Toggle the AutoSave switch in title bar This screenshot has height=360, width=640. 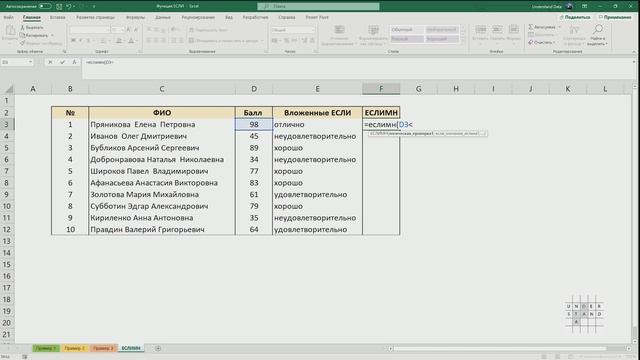[45, 6]
